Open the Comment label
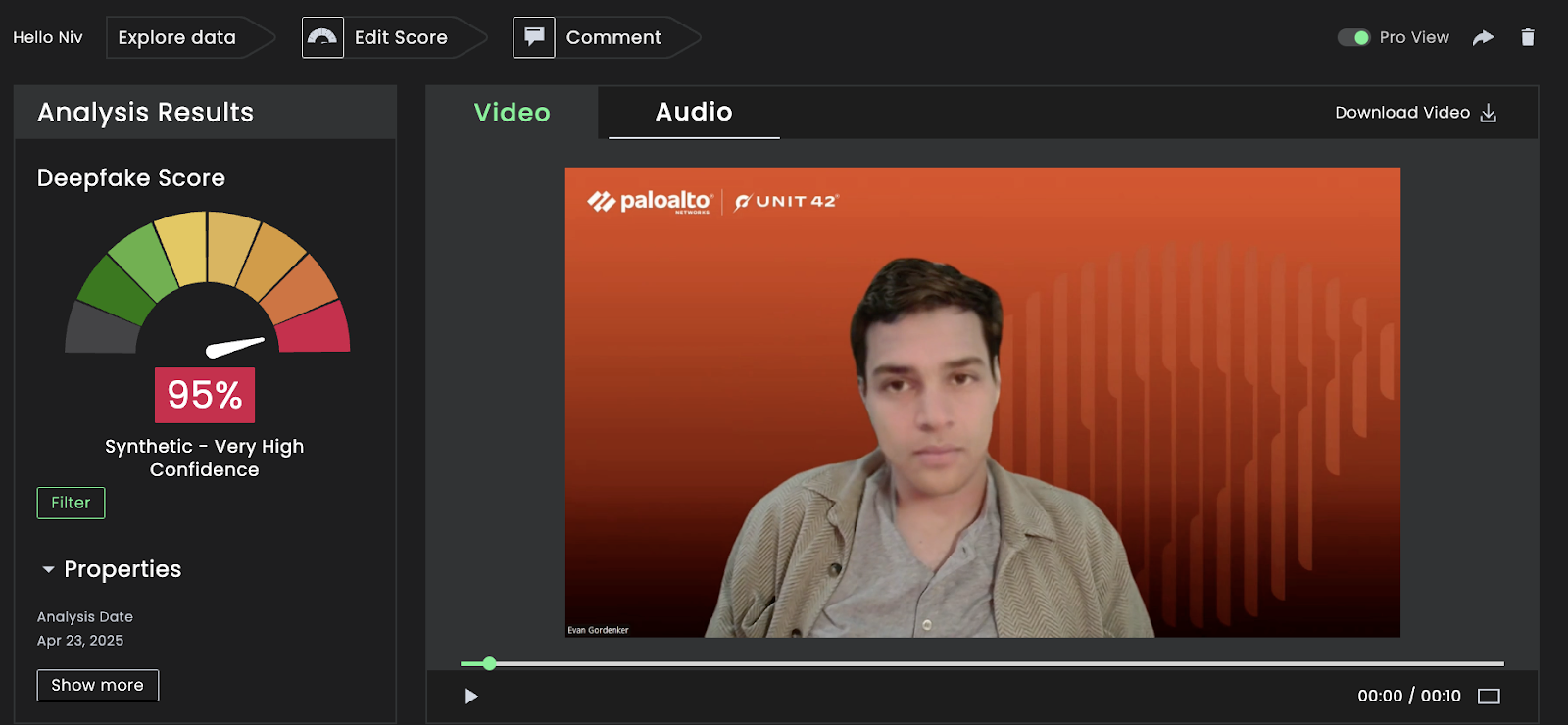Screen dimensions: 1568x725 coord(613,37)
